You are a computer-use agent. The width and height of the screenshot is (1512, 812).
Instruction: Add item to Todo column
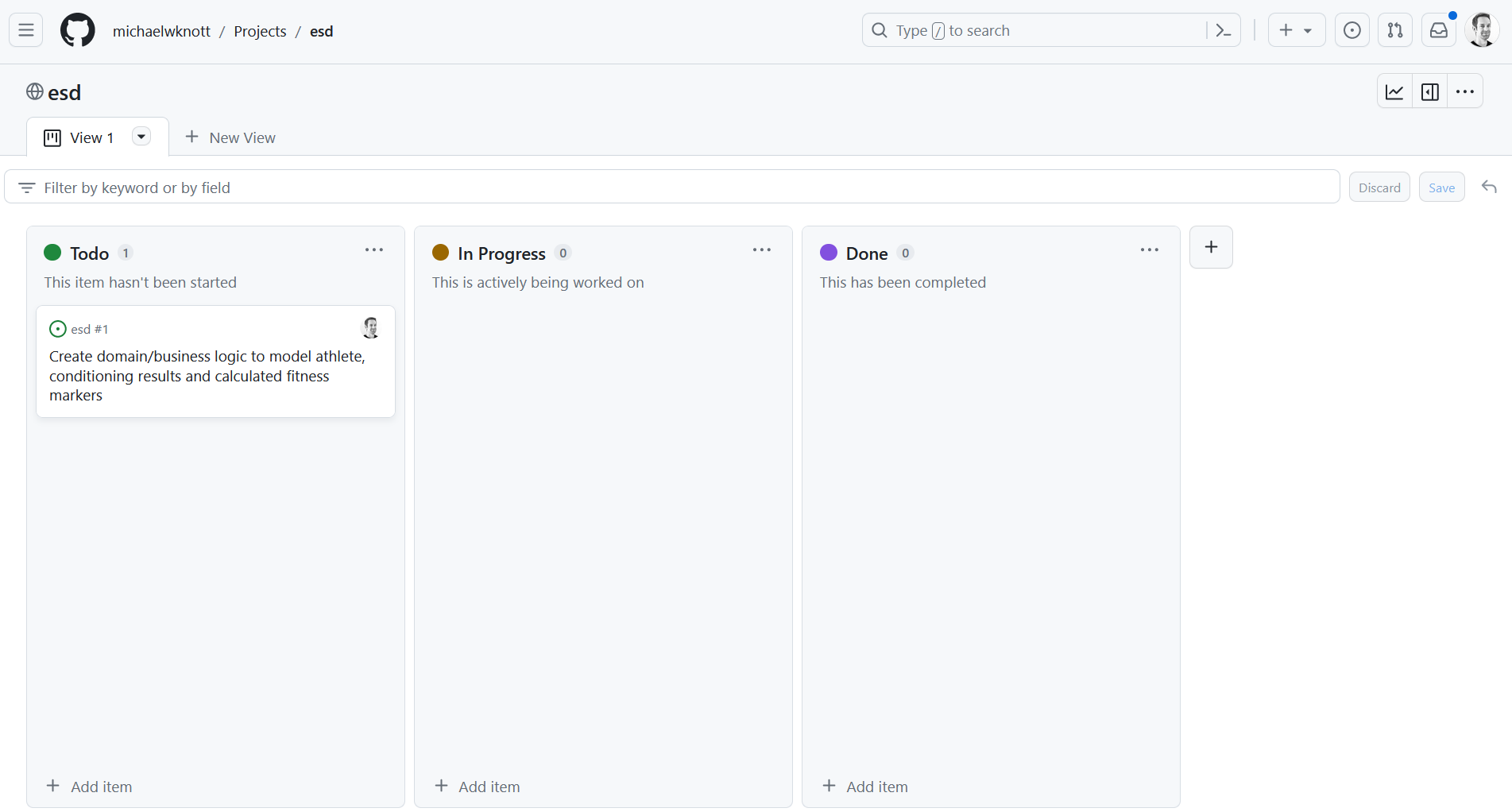pos(90,787)
